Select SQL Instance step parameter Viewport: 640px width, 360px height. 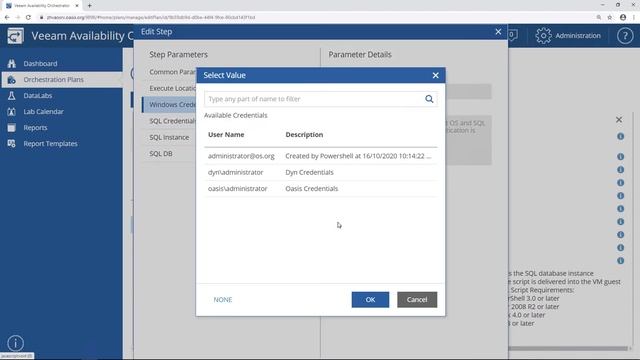click(169, 138)
